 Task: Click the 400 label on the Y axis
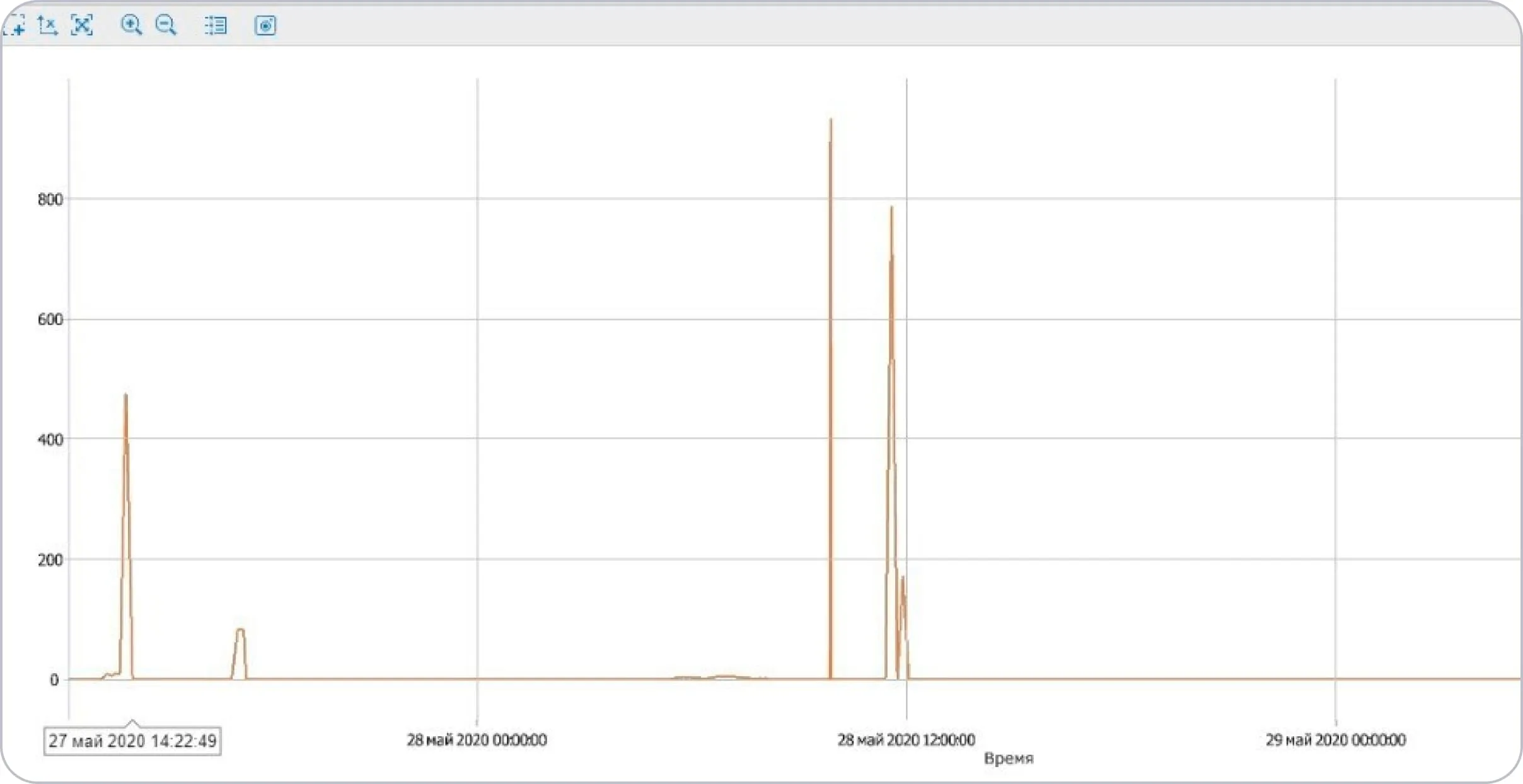click(x=50, y=440)
